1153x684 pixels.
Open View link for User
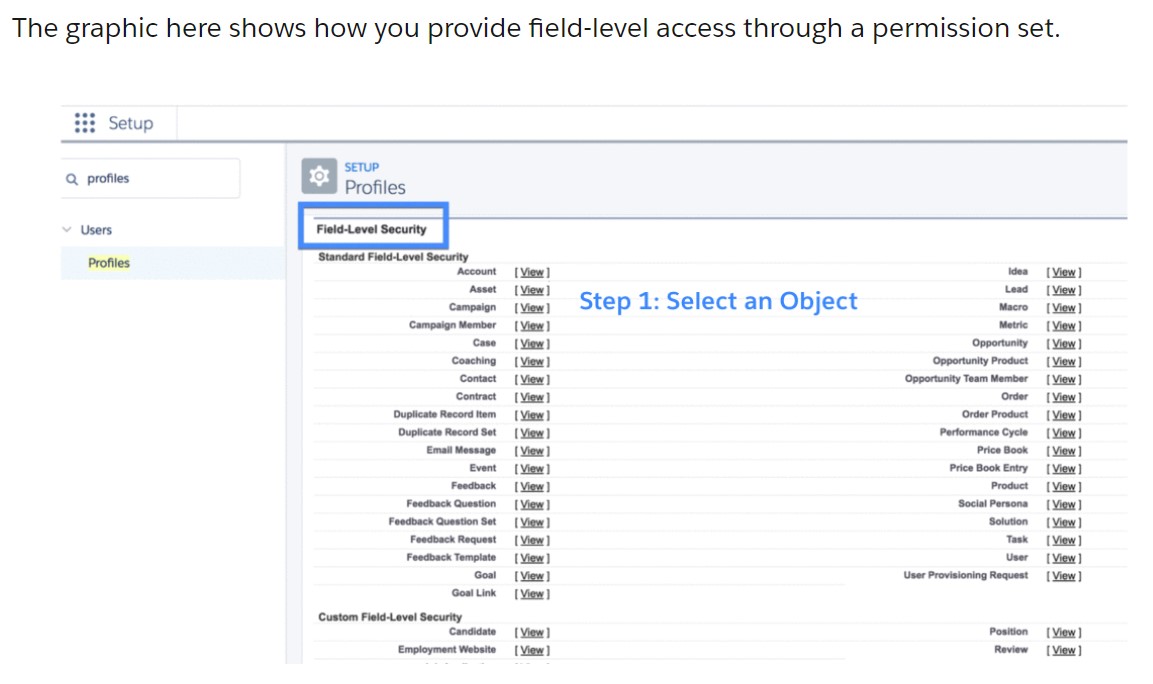(1064, 558)
